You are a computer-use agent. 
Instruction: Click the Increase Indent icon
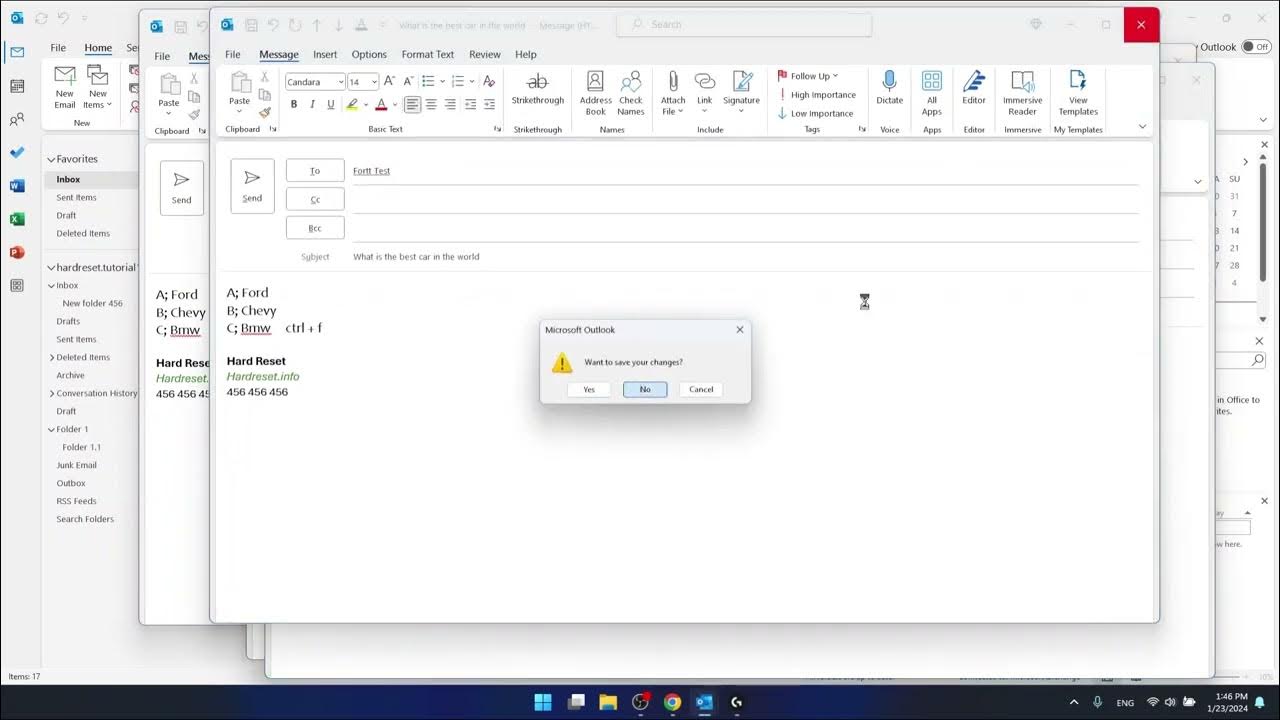pyautogui.click(x=489, y=104)
